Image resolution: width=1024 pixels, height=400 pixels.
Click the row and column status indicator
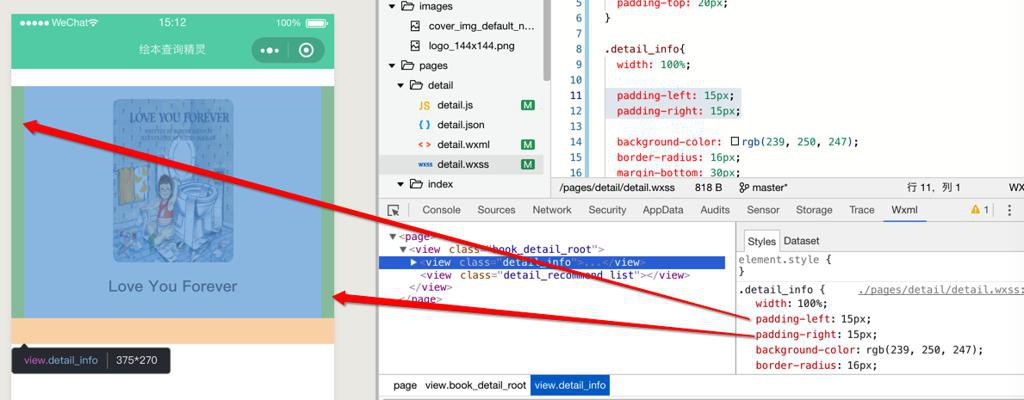[934, 188]
